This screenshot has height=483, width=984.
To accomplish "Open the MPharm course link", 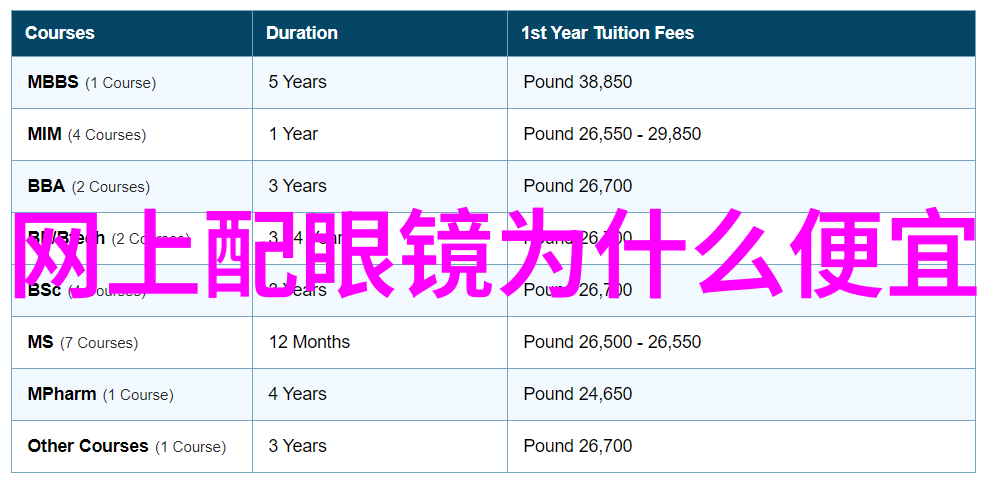I will pos(62,395).
